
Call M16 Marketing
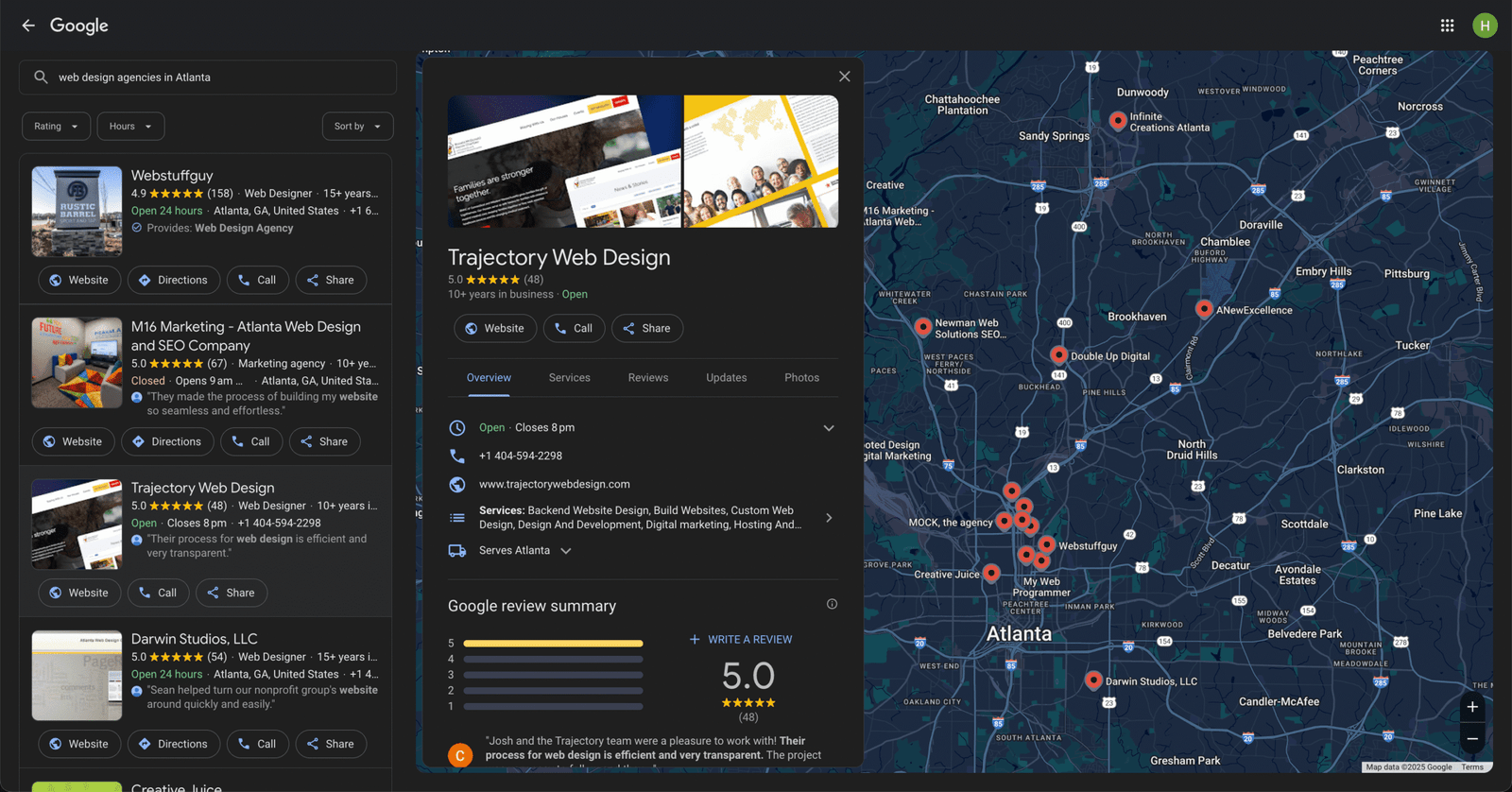(251, 441)
